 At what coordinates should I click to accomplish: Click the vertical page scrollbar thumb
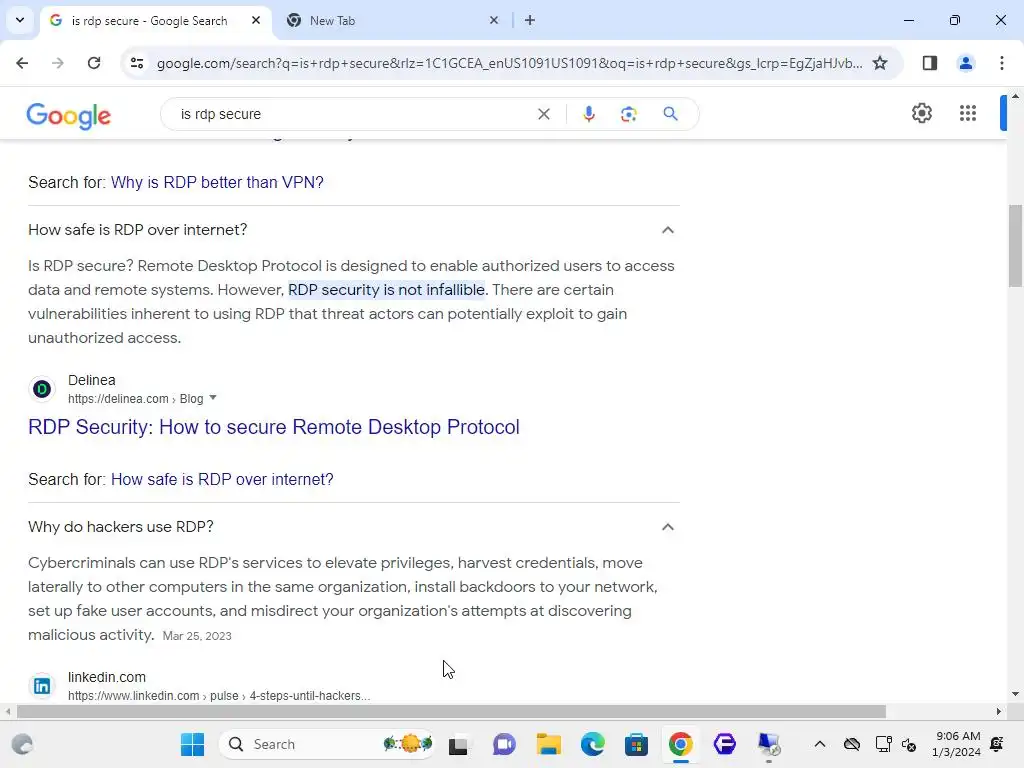click(x=1015, y=246)
